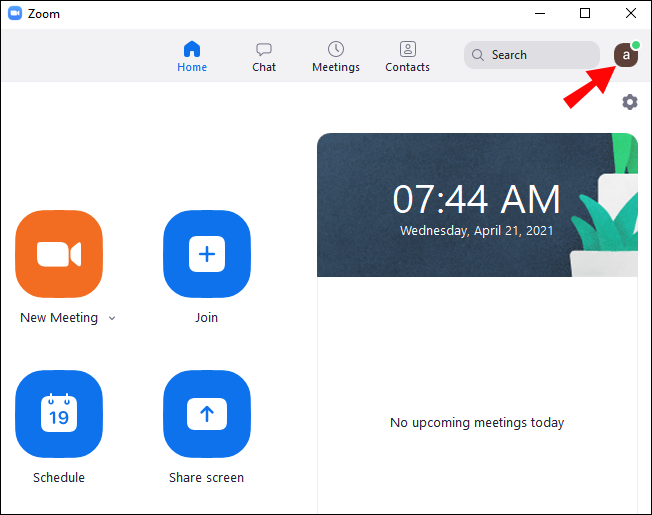
Task: Close the Zoom window
Action: coord(631,13)
